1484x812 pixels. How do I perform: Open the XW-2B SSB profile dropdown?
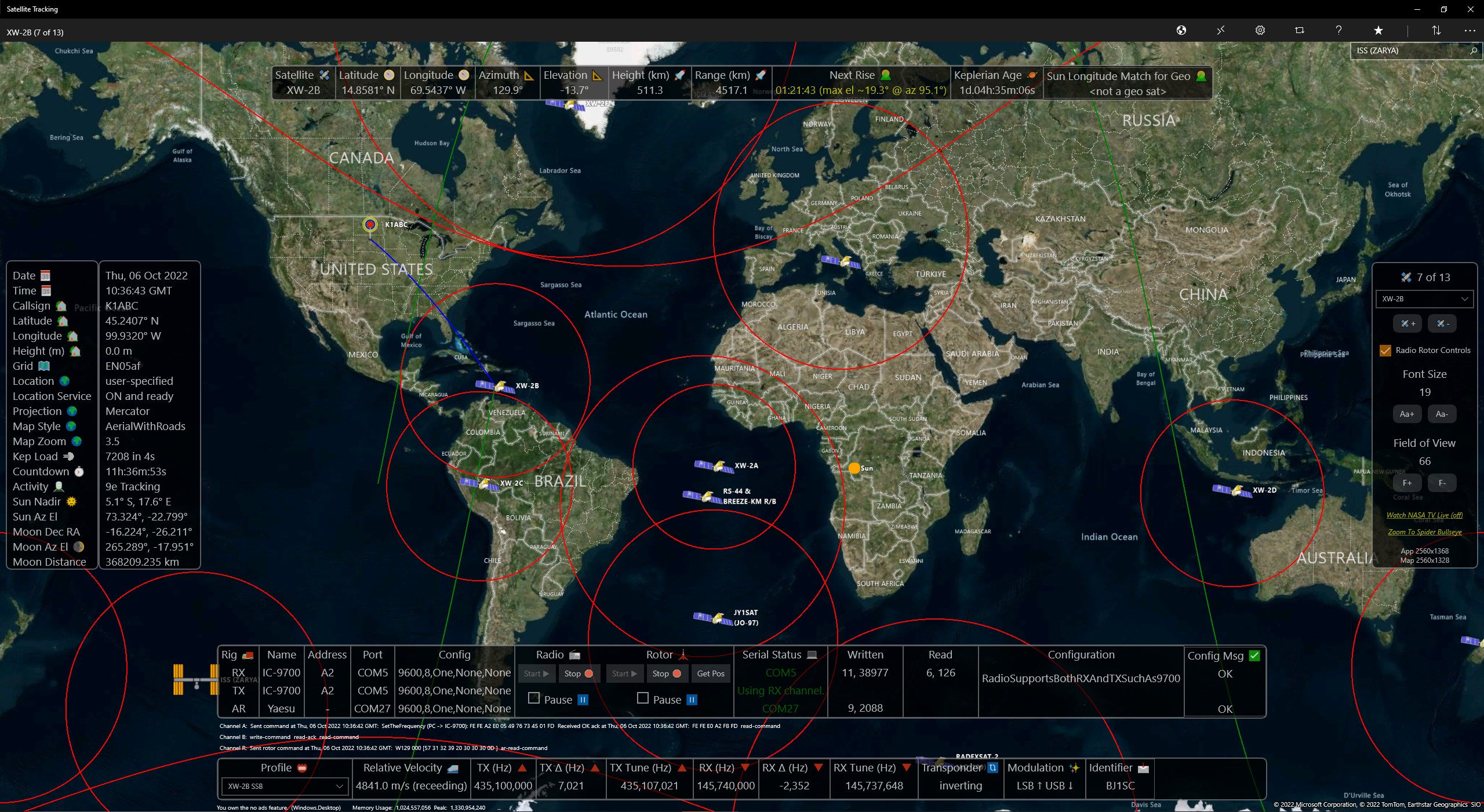283,786
